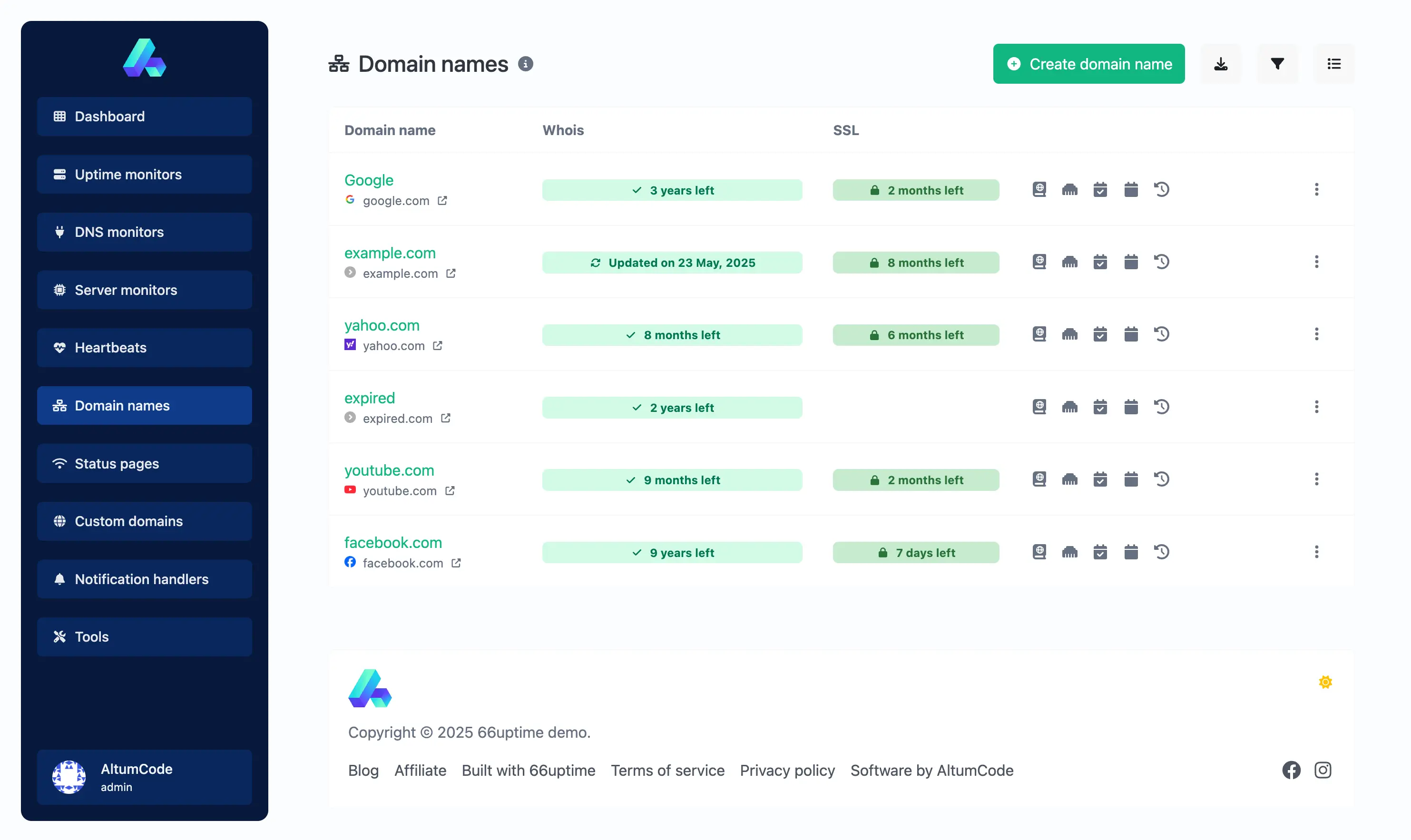Click the Create domain name button
Image resolution: width=1411 pixels, height=840 pixels.
1088,64
